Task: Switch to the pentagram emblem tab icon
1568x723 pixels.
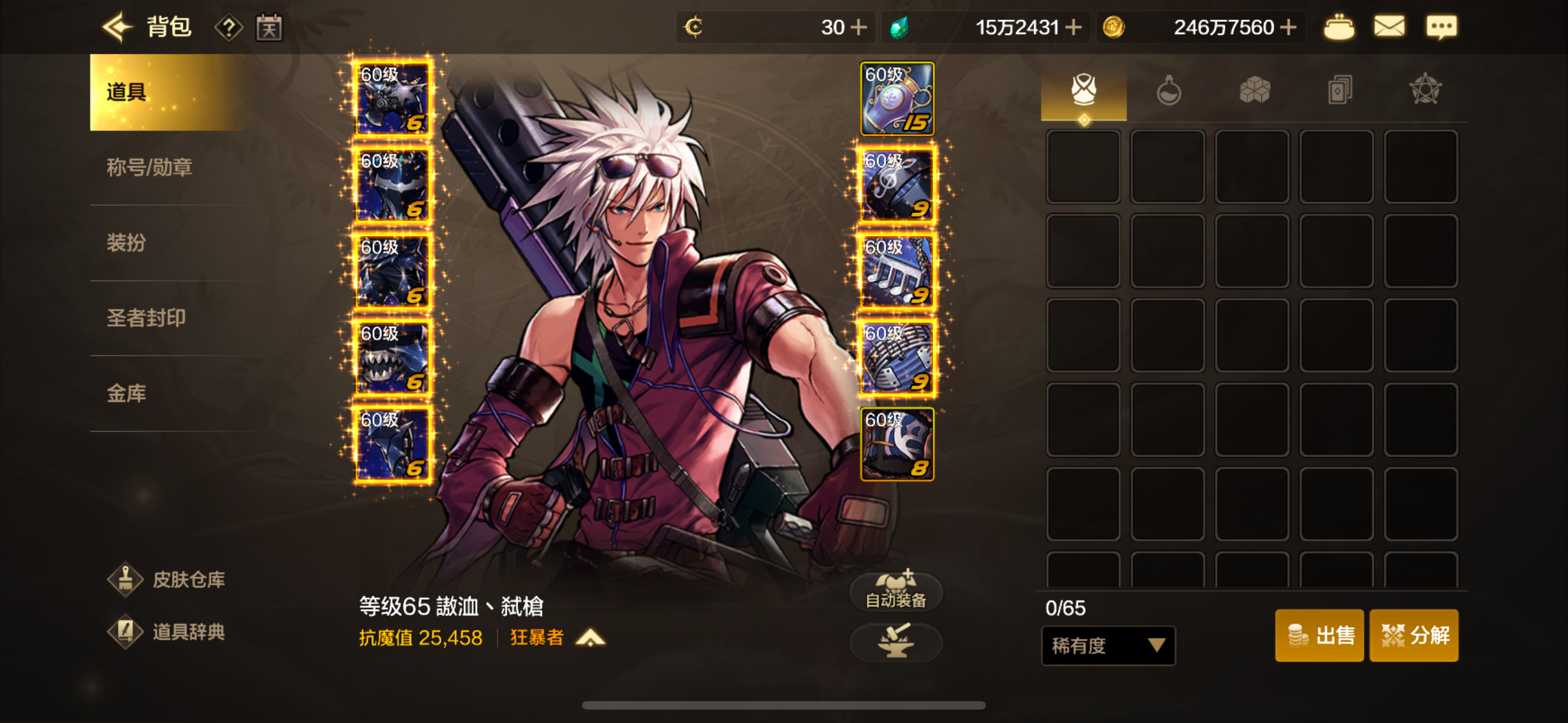Action: point(1425,90)
